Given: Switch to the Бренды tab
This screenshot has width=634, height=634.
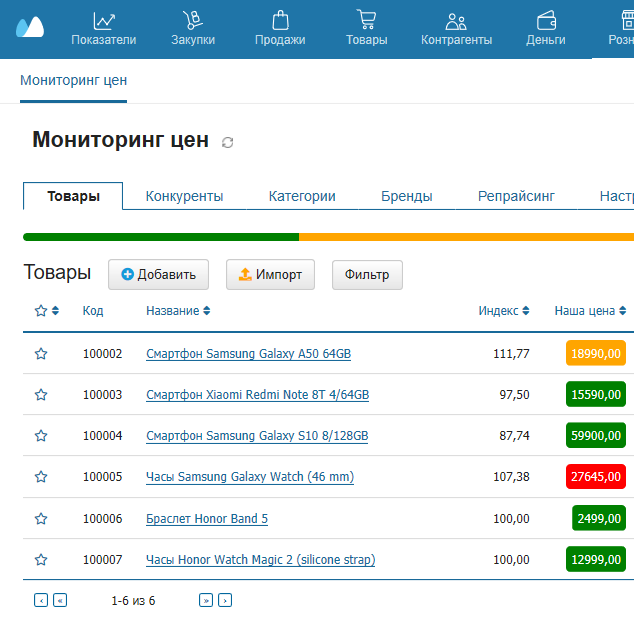Looking at the screenshot, I should [x=407, y=196].
